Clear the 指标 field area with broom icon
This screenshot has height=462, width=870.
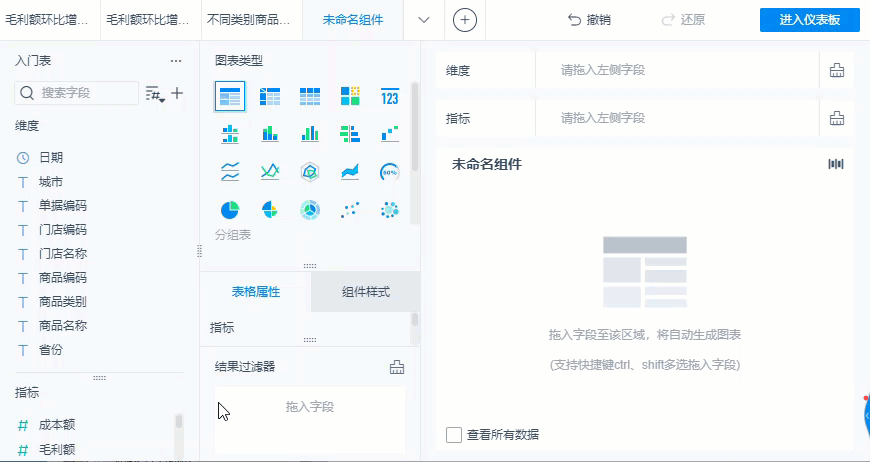tap(837, 118)
